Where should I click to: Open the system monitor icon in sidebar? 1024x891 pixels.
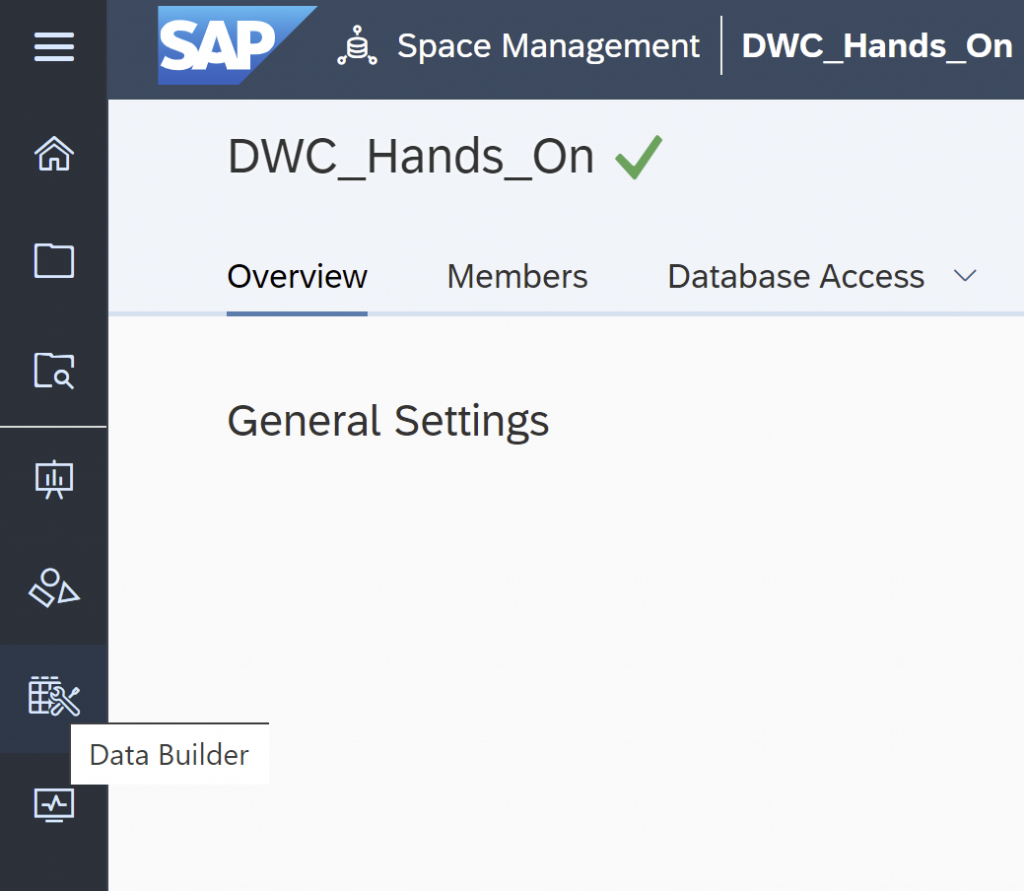[54, 805]
